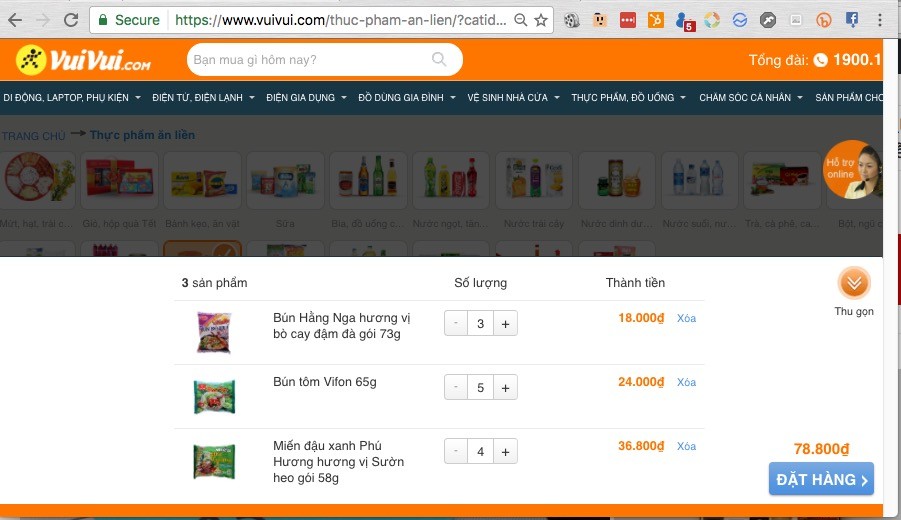Open the Bún Hằng Nga product name

(341, 326)
